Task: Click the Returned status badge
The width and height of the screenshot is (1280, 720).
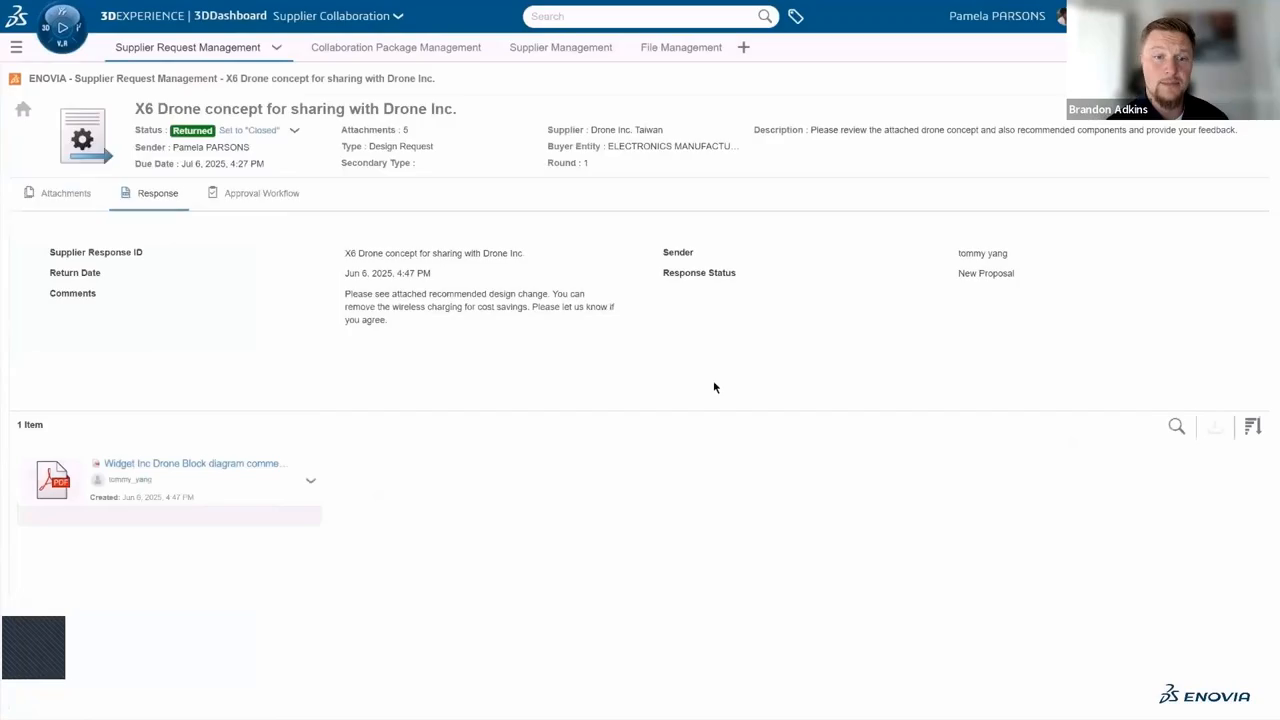Action: coord(192,130)
